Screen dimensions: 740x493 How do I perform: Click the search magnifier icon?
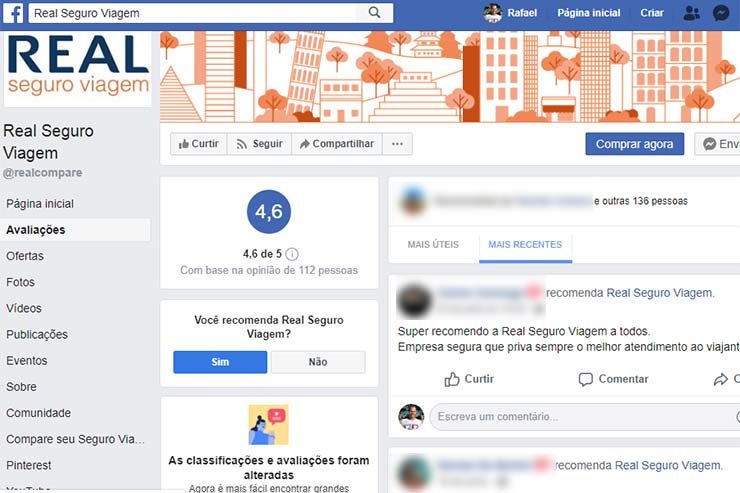point(374,13)
